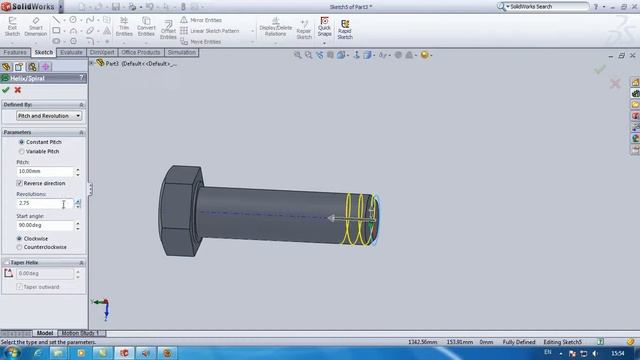Click the Quick Snaps tool
This screenshot has height=360, width=640.
(324, 27)
